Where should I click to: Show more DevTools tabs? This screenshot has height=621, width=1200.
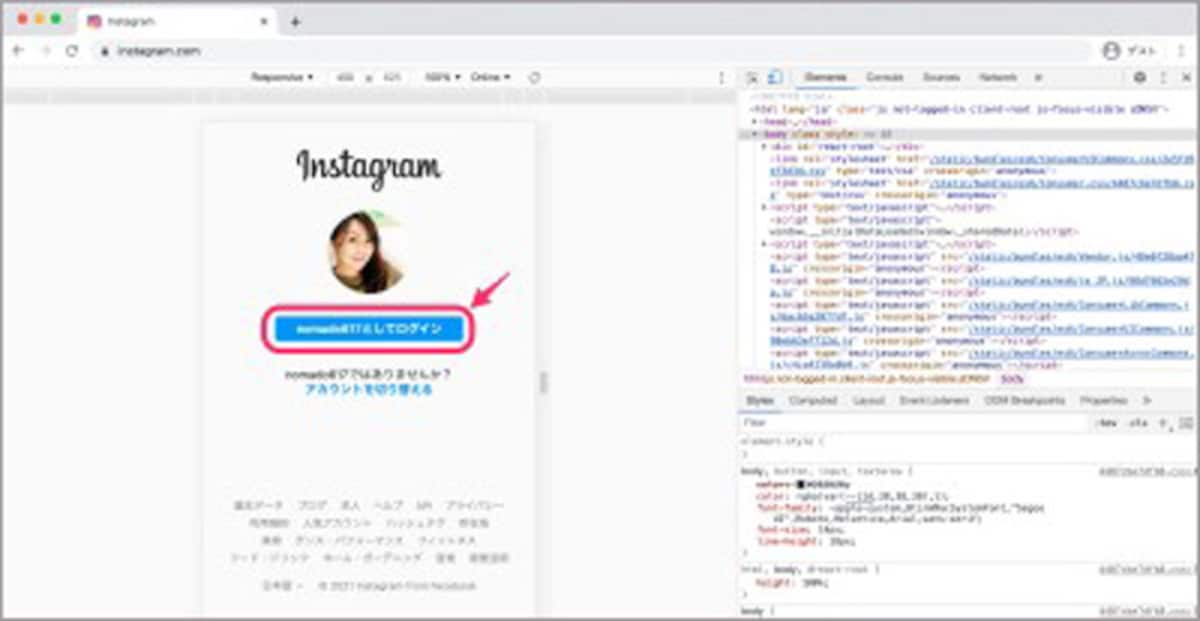[1037, 77]
